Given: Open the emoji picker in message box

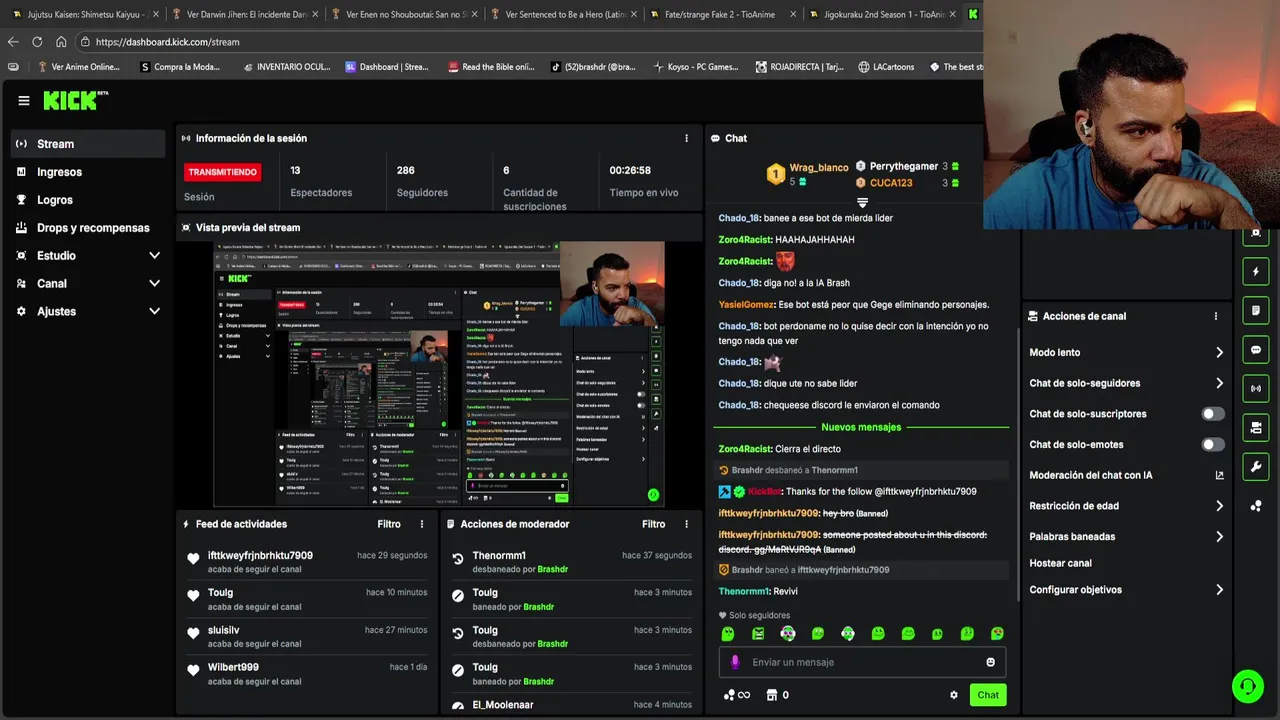Looking at the screenshot, I should pos(991,662).
